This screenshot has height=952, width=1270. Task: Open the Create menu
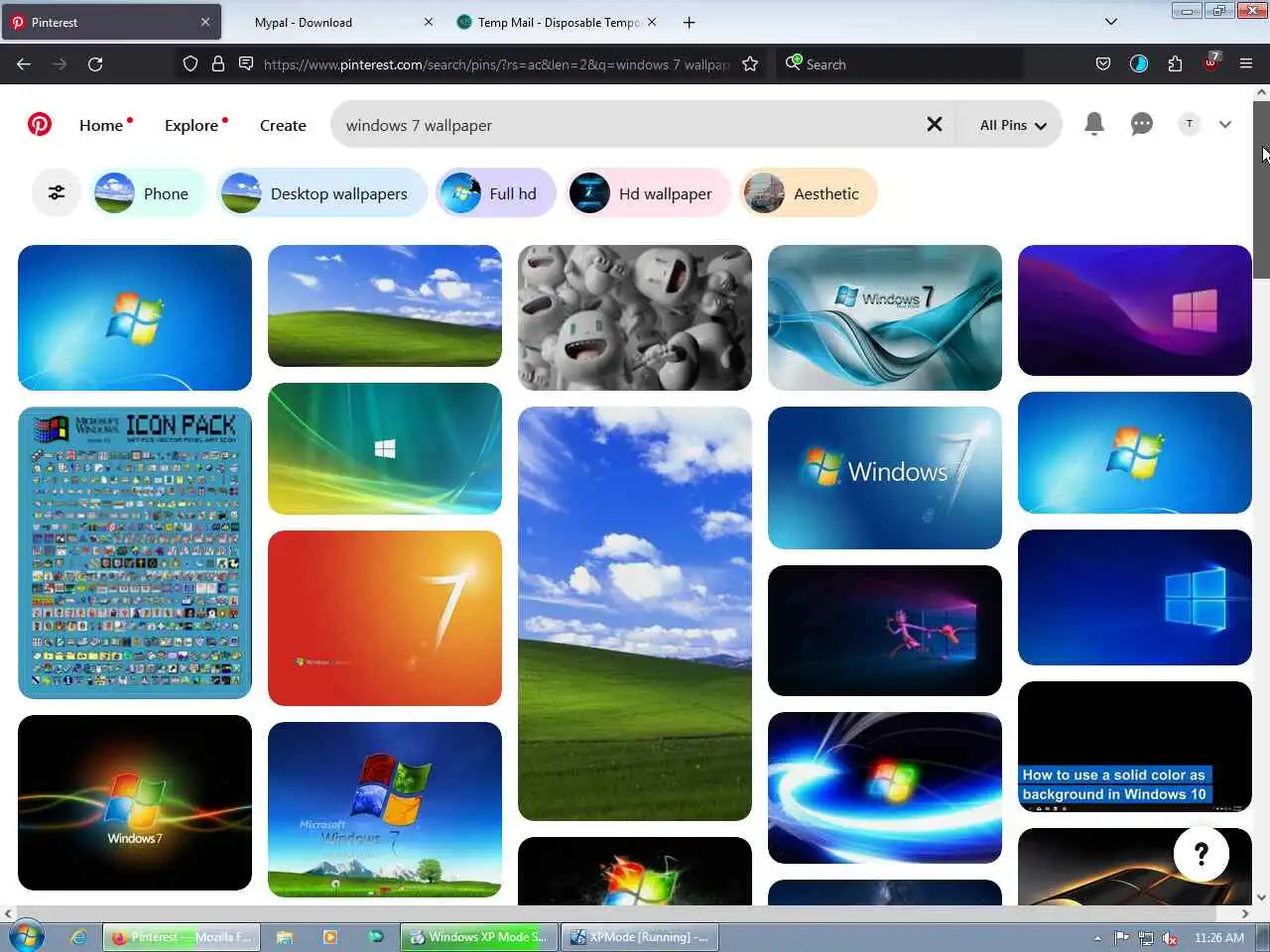click(283, 125)
